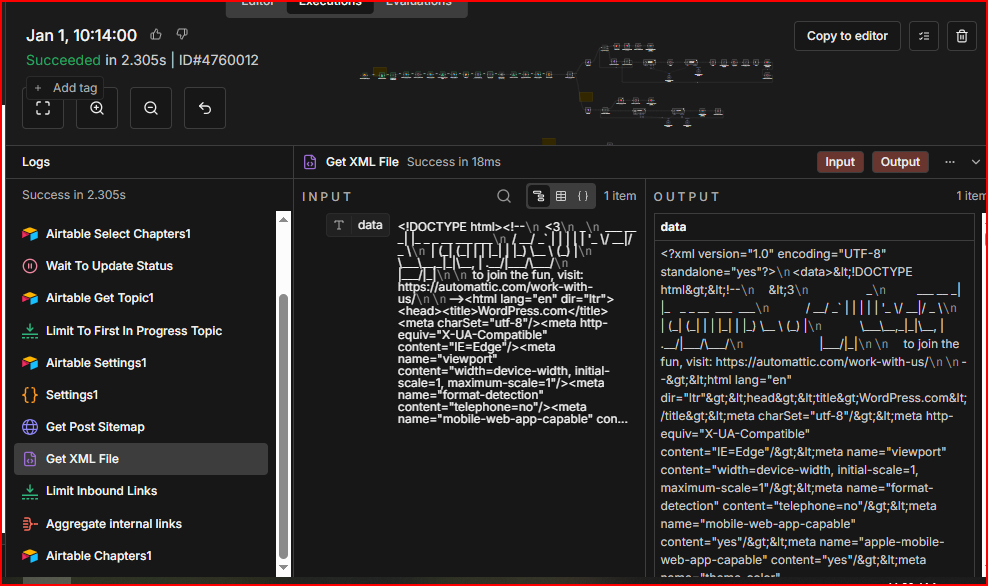Click the file icon beside Get XML File in list
Image resolution: width=988 pixels, height=586 pixels.
coord(30,459)
